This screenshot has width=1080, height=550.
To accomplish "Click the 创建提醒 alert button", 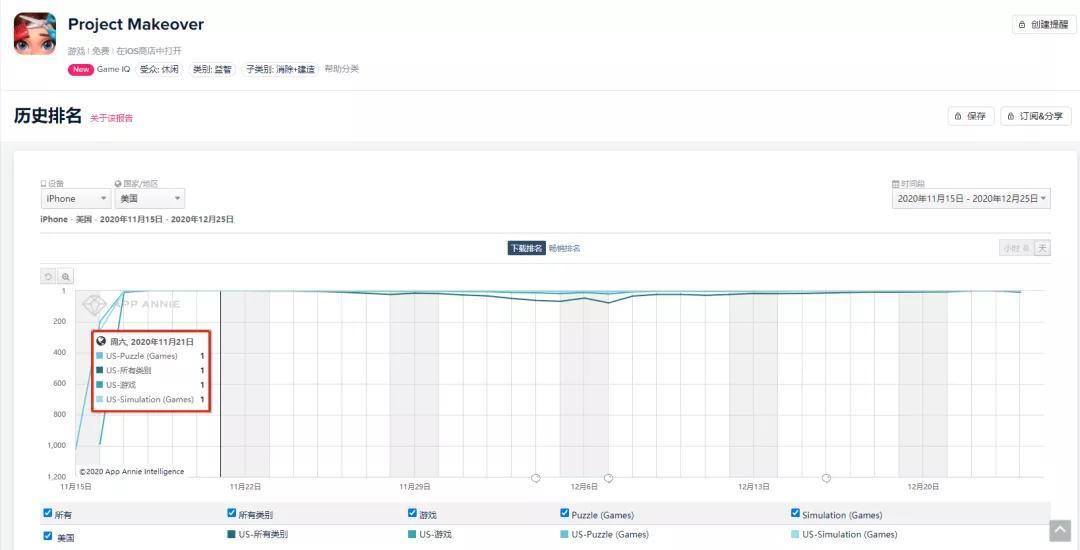I will (1043, 25).
